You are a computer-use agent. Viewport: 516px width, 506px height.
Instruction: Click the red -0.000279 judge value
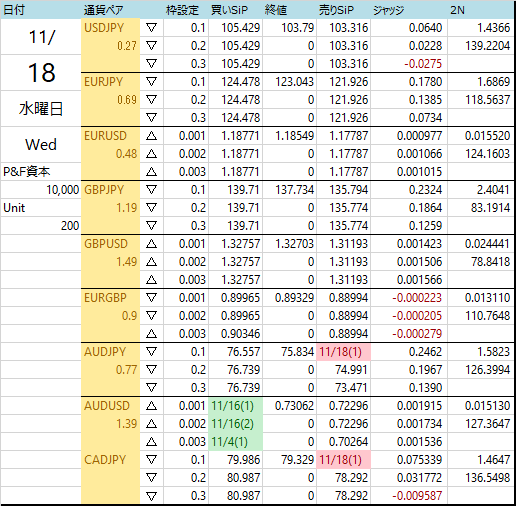417,334
